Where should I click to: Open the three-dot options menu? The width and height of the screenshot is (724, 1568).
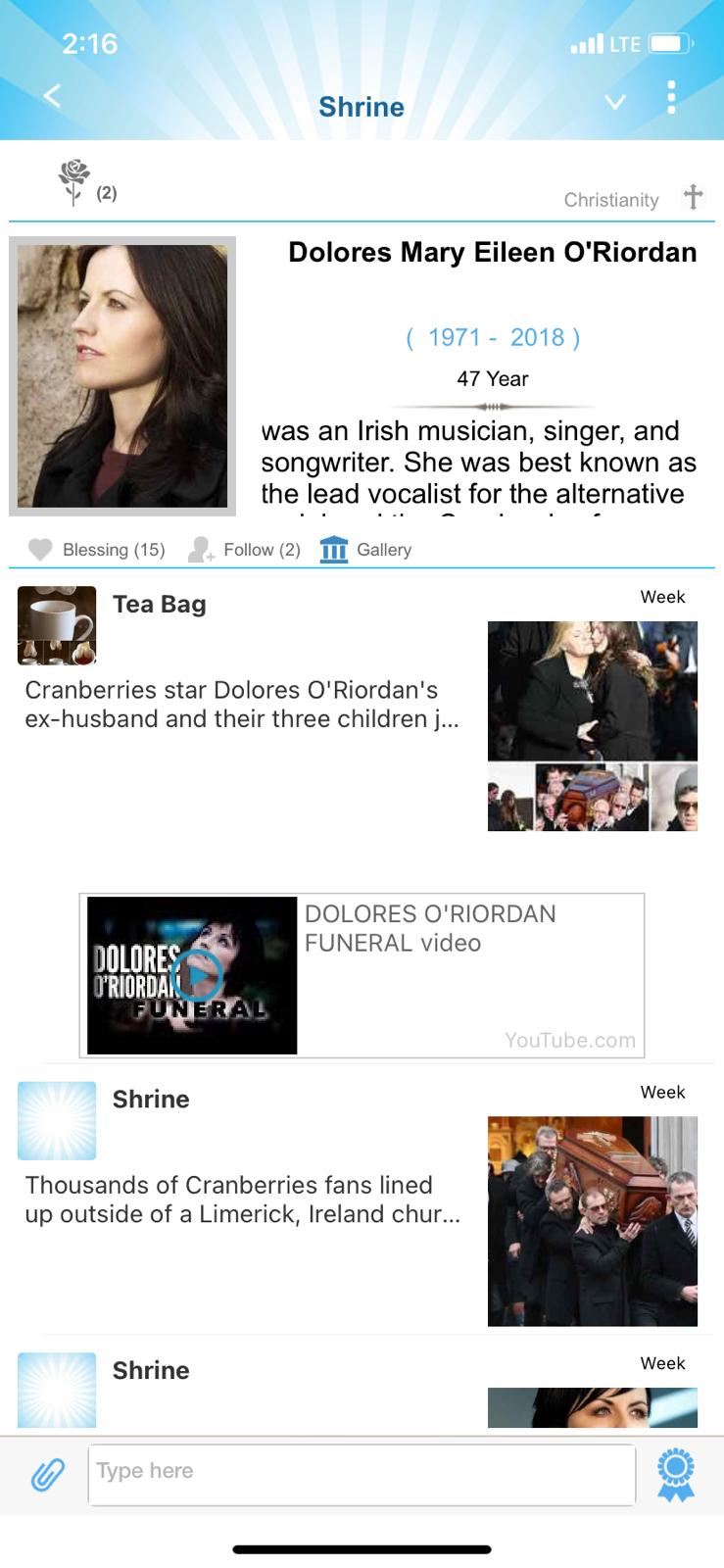[671, 97]
